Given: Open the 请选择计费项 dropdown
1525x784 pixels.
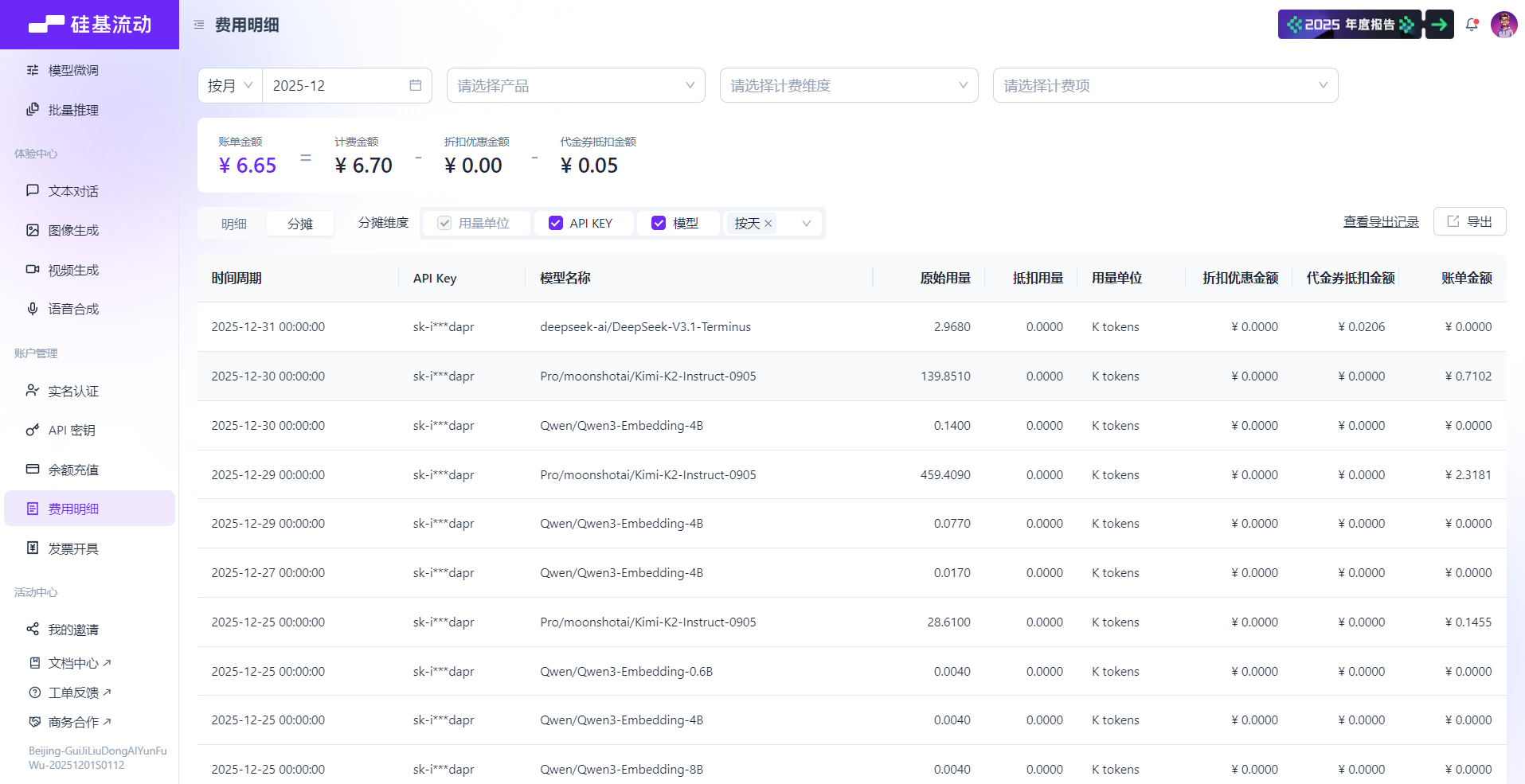Looking at the screenshot, I should tap(1165, 85).
